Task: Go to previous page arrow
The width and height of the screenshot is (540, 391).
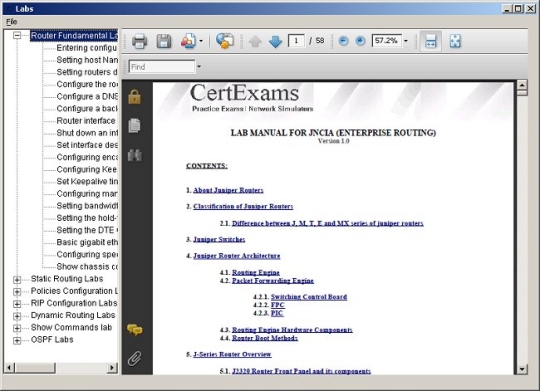Action: [255, 41]
